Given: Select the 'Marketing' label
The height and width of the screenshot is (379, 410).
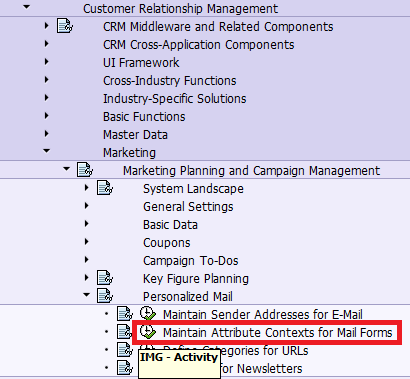Looking at the screenshot, I should pos(129,153).
